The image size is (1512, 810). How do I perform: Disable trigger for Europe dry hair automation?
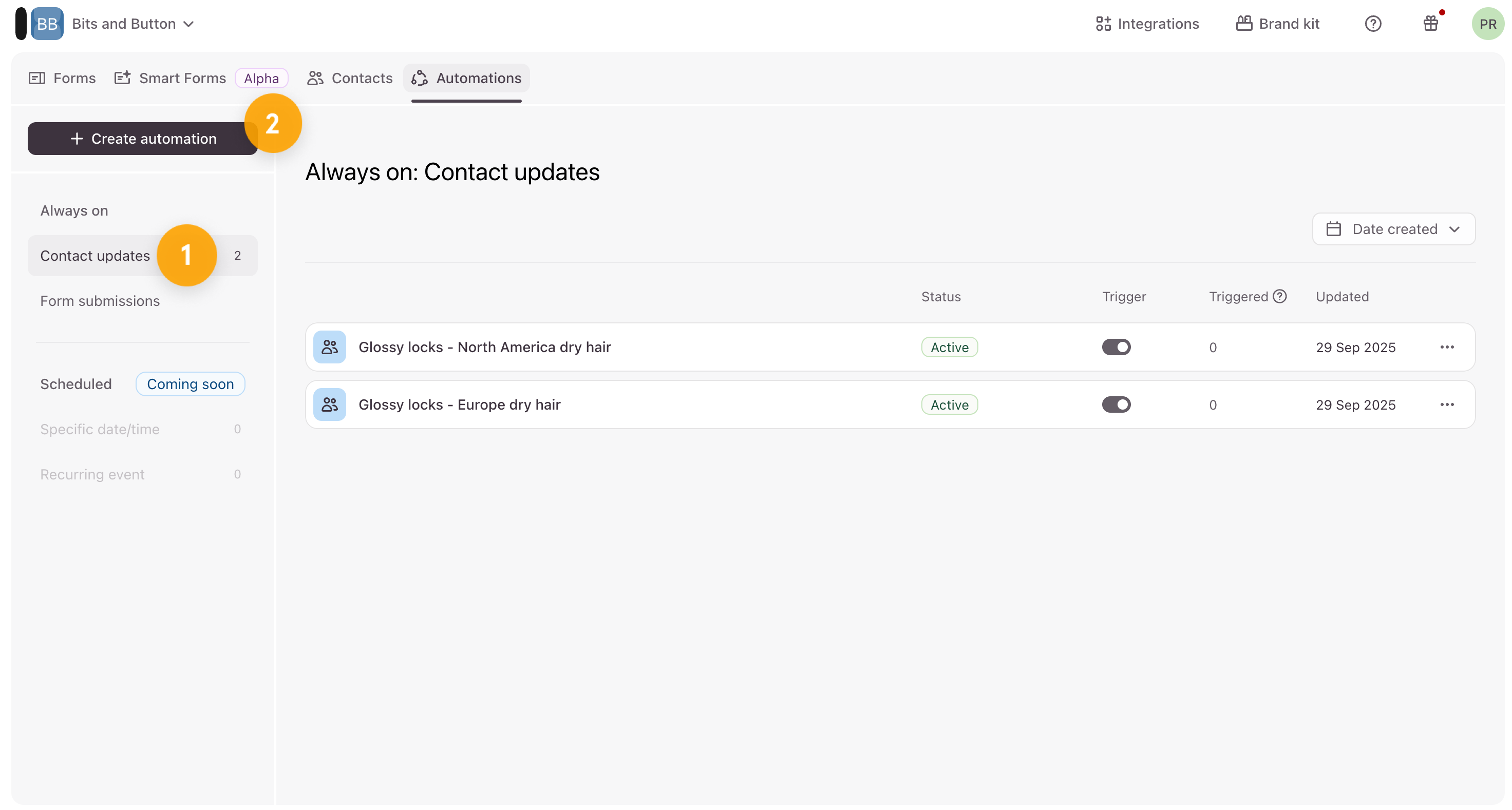point(1116,404)
